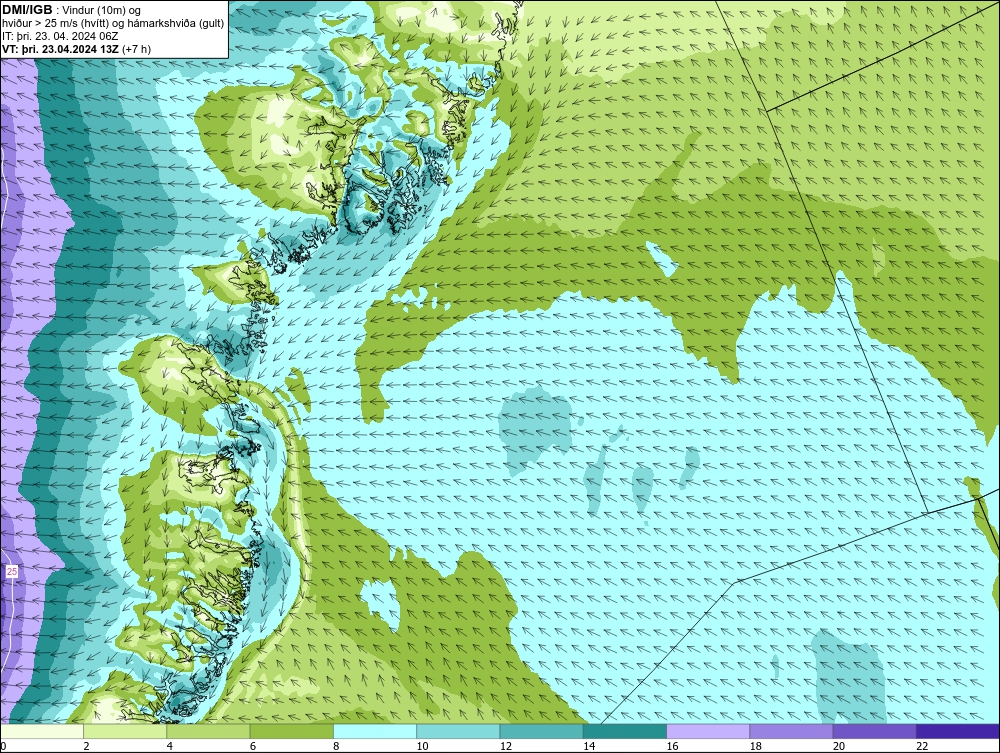
Task: Click the legend tick label '12'
Action: (506, 746)
